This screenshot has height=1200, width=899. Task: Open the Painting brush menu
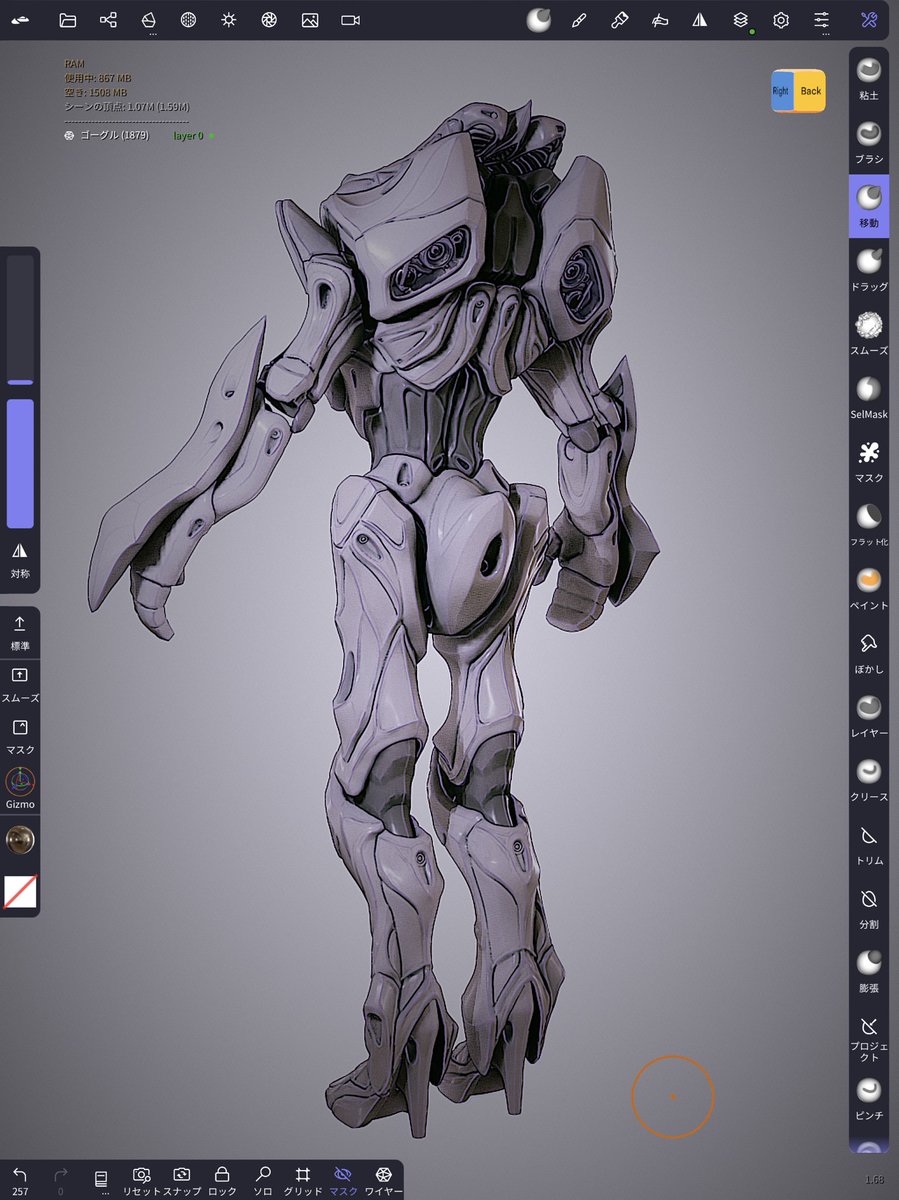pos(619,20)
